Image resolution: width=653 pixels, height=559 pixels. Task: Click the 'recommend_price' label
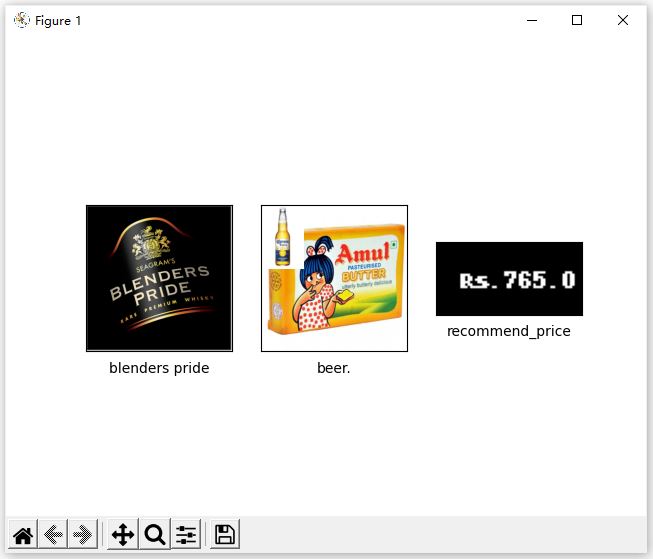pyautogui.click(x=509, y=332)
